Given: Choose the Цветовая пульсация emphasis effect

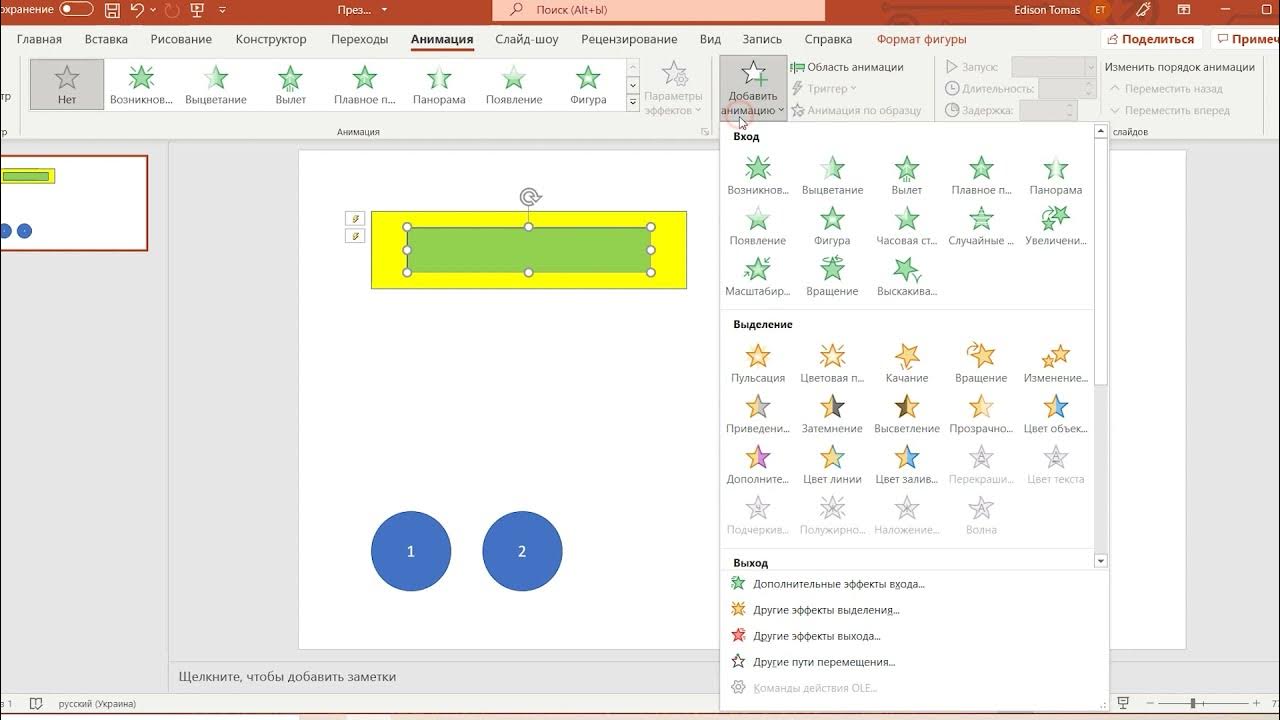Looking at the screenshot, I should 832,363.
